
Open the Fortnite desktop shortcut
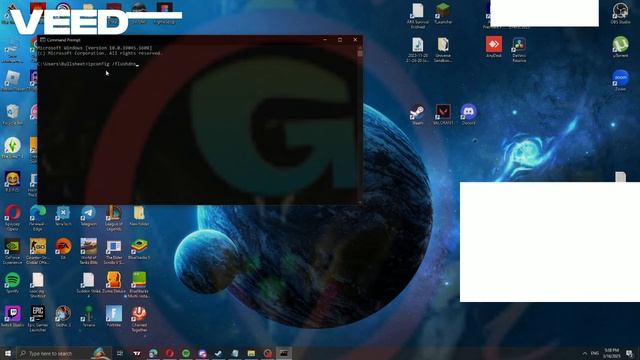click(x=114, y=316)
